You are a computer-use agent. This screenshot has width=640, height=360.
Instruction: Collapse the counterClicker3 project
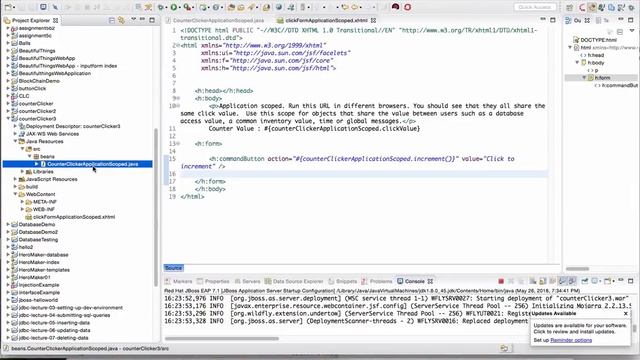[8, 119]
